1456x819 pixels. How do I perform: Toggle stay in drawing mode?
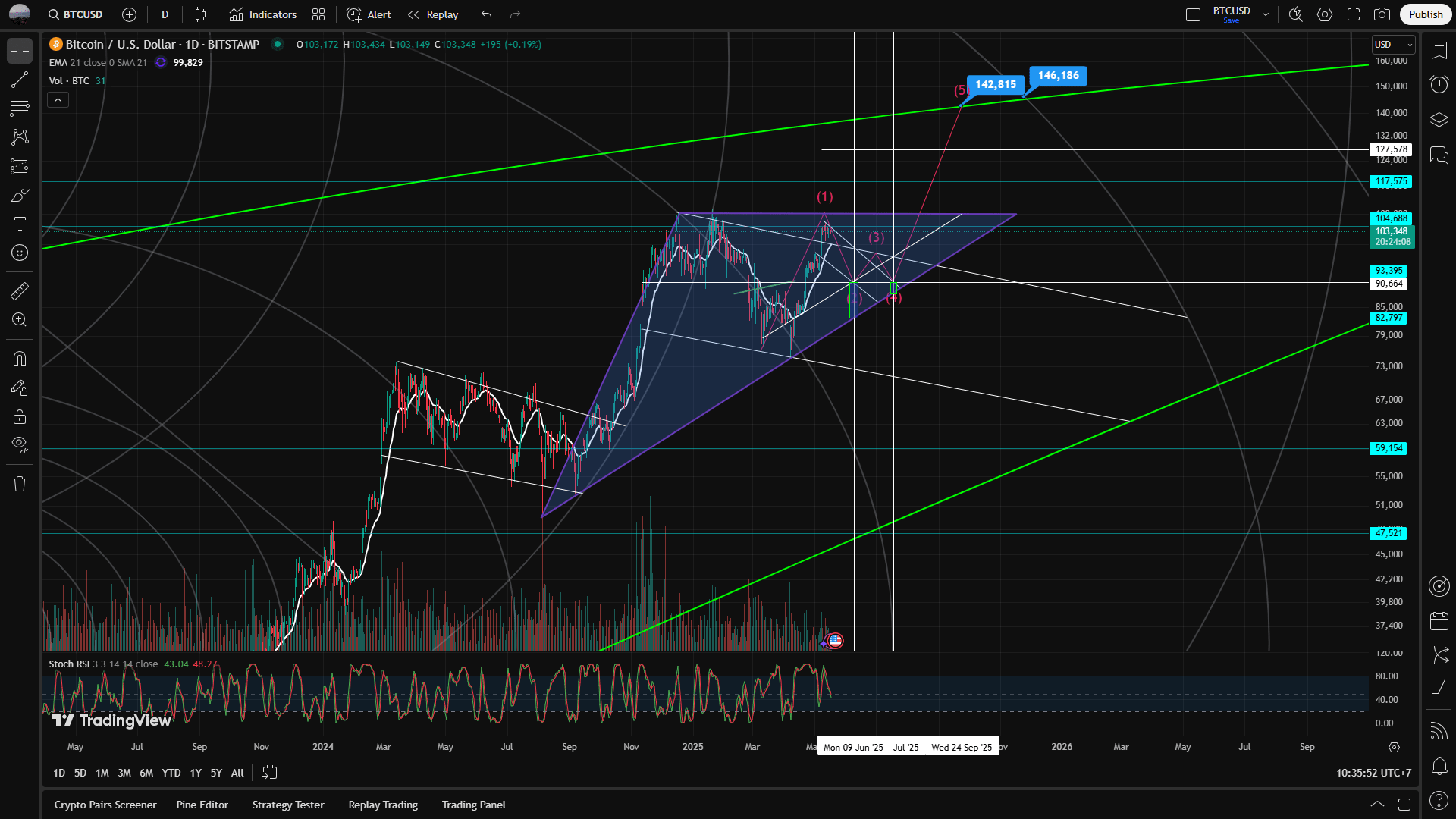20,388
